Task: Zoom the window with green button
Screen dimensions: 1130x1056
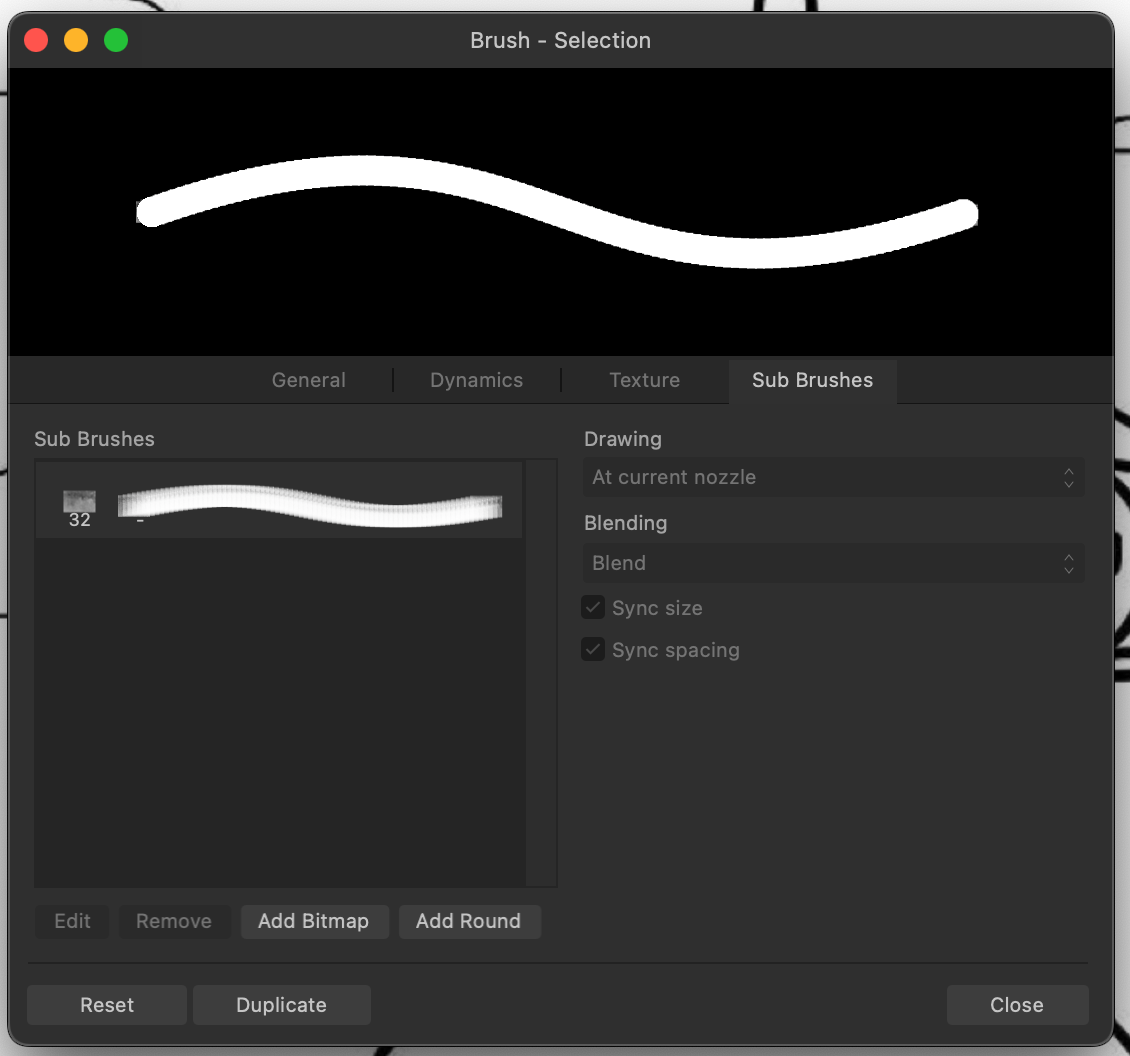Action: click(x=116, y=40)
